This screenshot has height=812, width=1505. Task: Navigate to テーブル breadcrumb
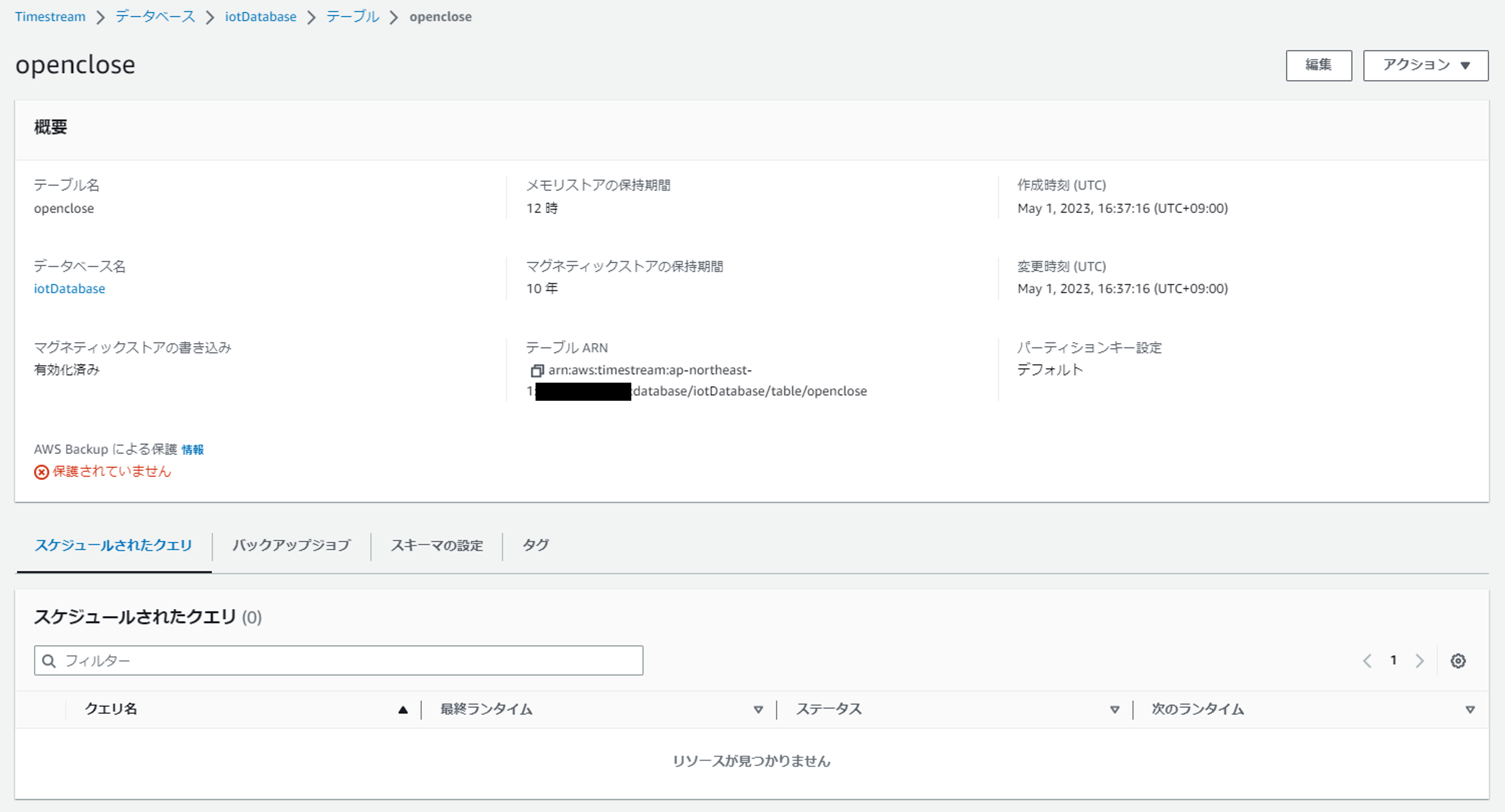[352, 17]
